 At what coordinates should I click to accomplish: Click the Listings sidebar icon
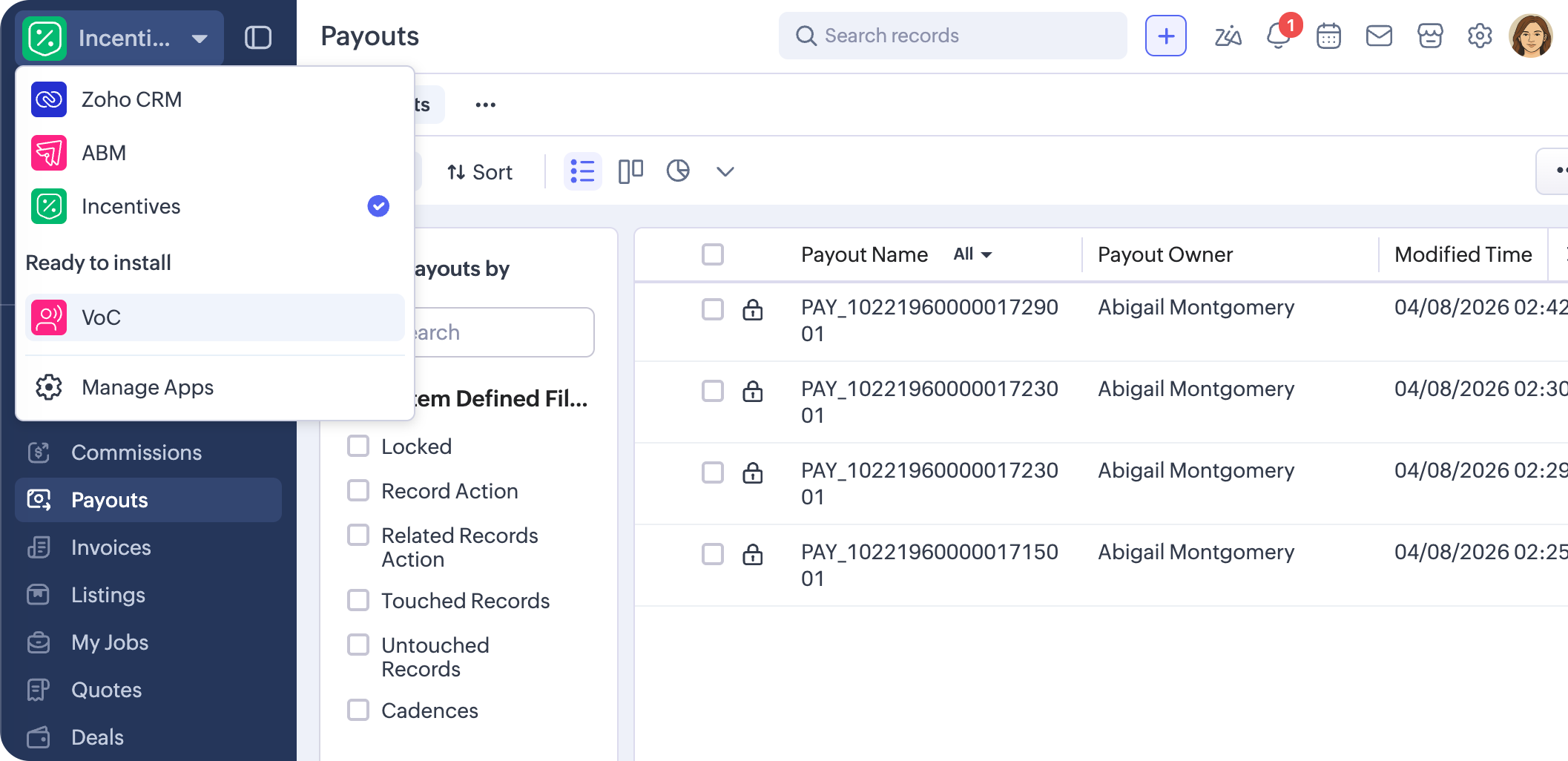click(x=39, y=595)
